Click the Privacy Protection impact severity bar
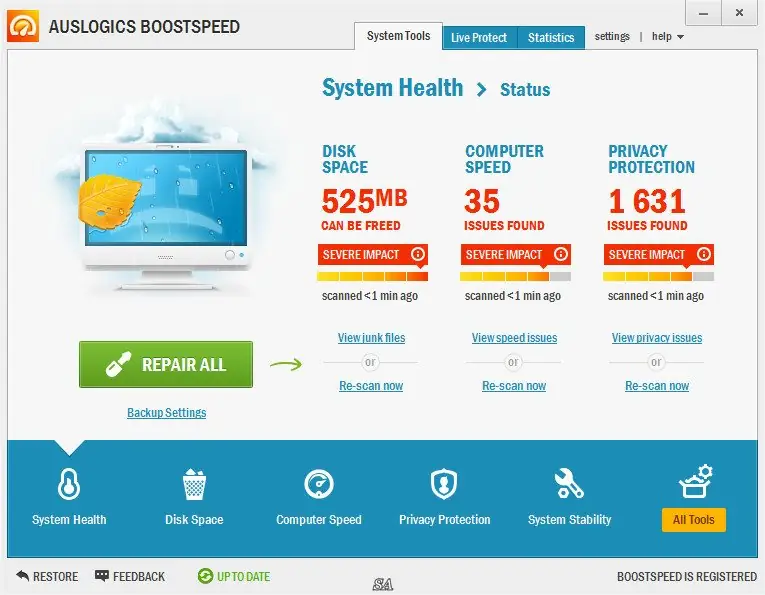The height and width of the screenshot is (595, 765). tap(658, 277)
